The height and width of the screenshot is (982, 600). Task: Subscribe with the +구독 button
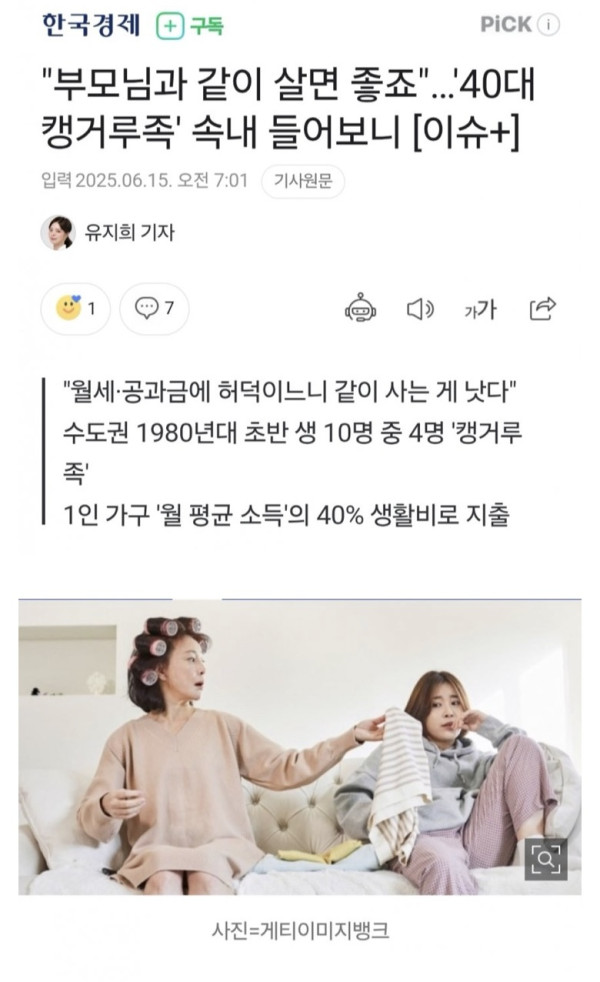(x=190, y=26)
